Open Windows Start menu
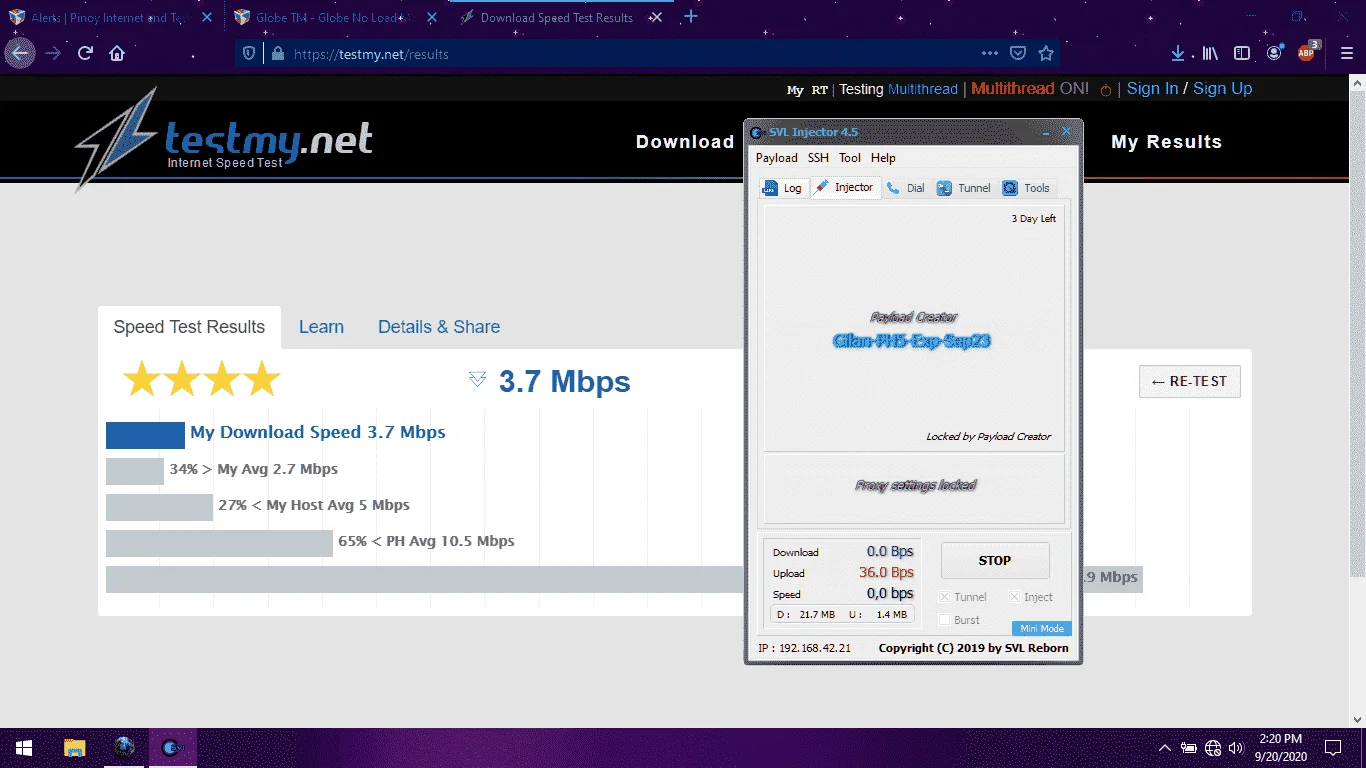This screenshot has height=768, width=1366. coord(24,748)
